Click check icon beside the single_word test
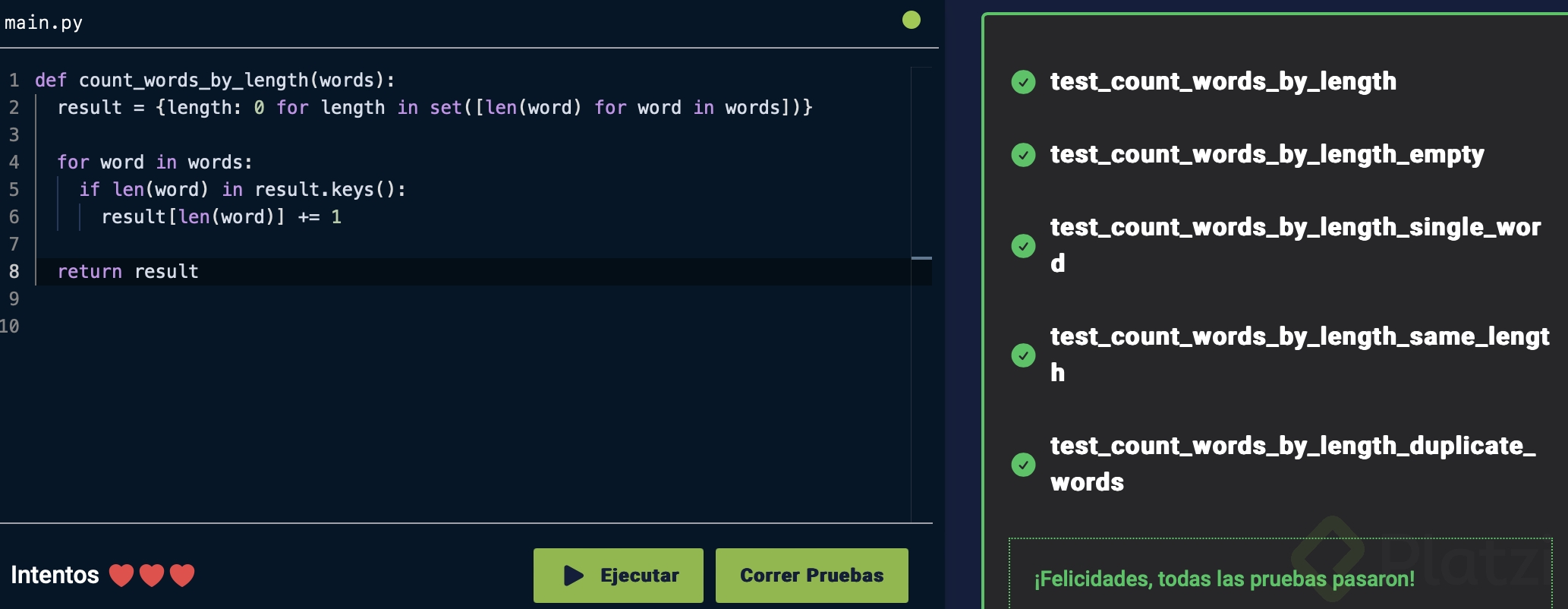This screenshot has height=609, width=1568. [x=1023, y=246]
